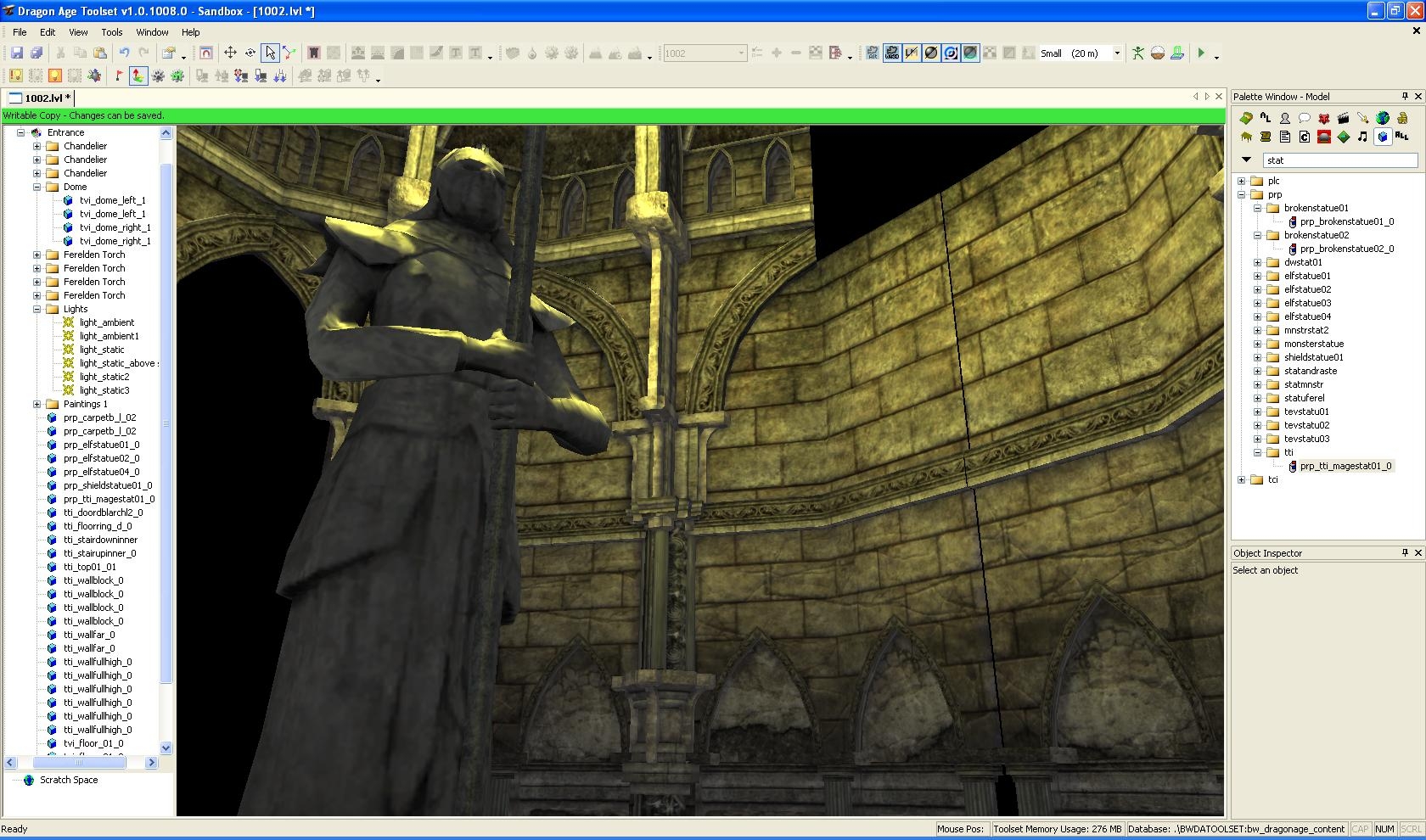The image size is (1426, 840).
Task: Click the Save icon in the toolbar
Action: (x=16, y=53)
